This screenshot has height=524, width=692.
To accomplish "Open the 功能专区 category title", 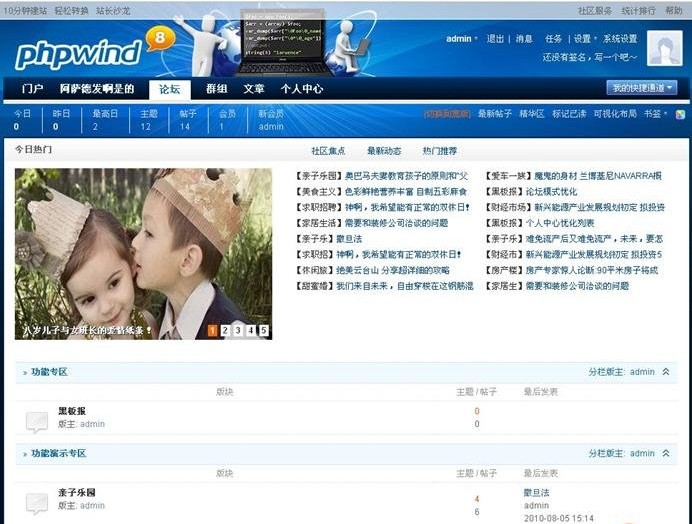I will pyautogui.click(x=49, y=372).
